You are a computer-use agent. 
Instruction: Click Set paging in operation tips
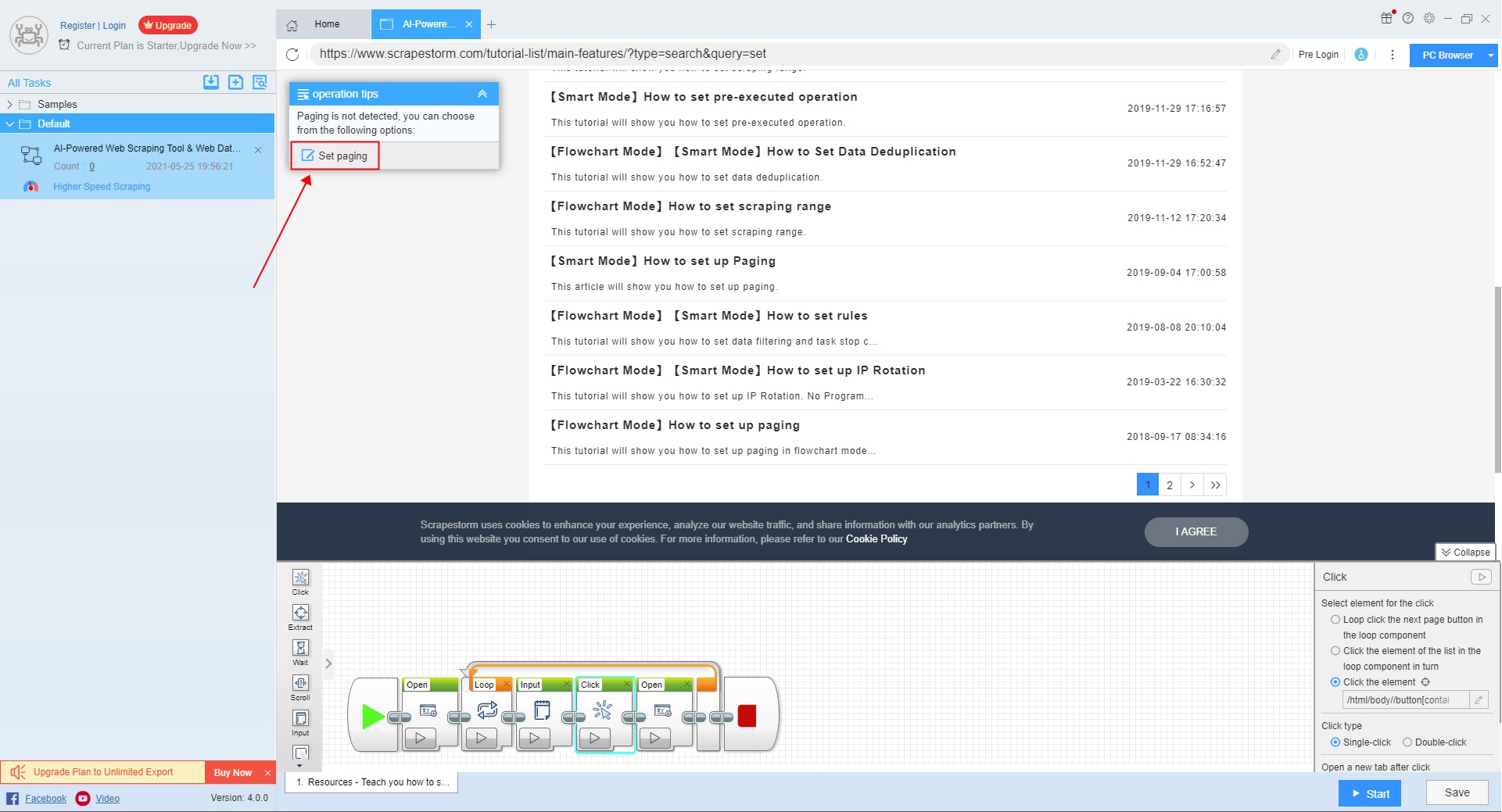tap(335, 156)
